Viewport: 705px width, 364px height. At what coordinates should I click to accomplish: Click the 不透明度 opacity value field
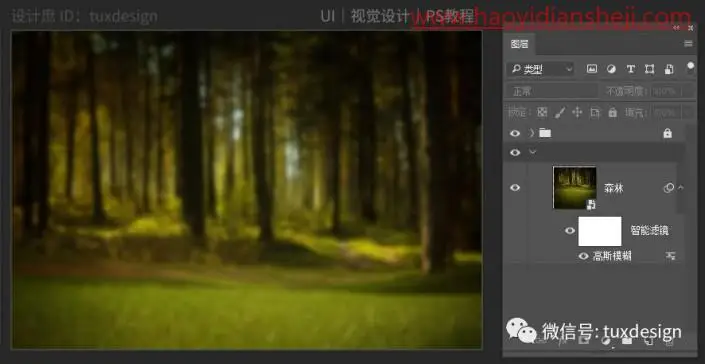[x=665, y=91]
